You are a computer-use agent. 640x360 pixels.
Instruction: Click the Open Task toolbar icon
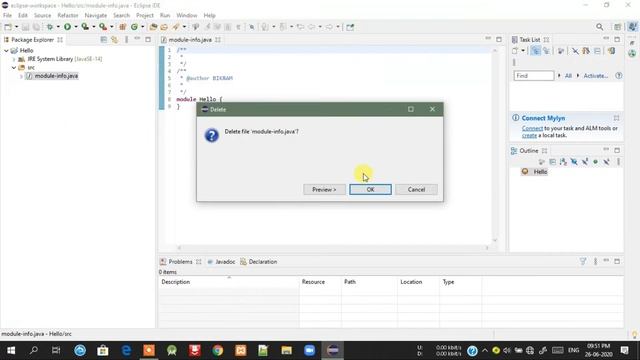point(164,27)
